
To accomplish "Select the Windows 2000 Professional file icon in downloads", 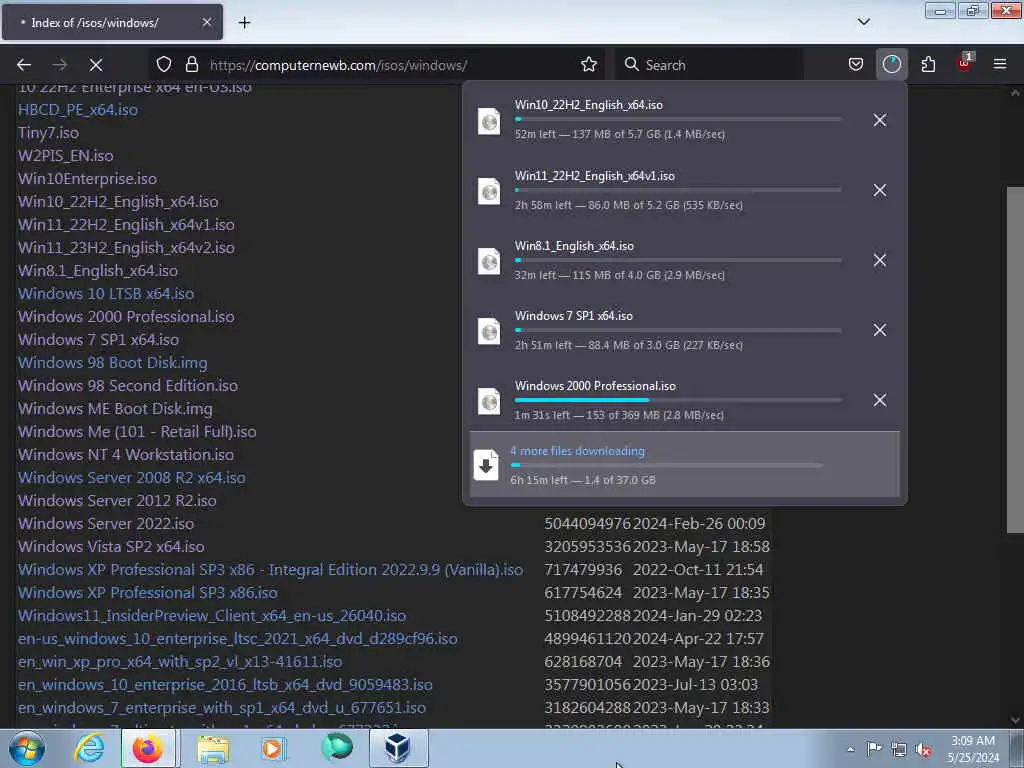I will click(x=489, y=400).
